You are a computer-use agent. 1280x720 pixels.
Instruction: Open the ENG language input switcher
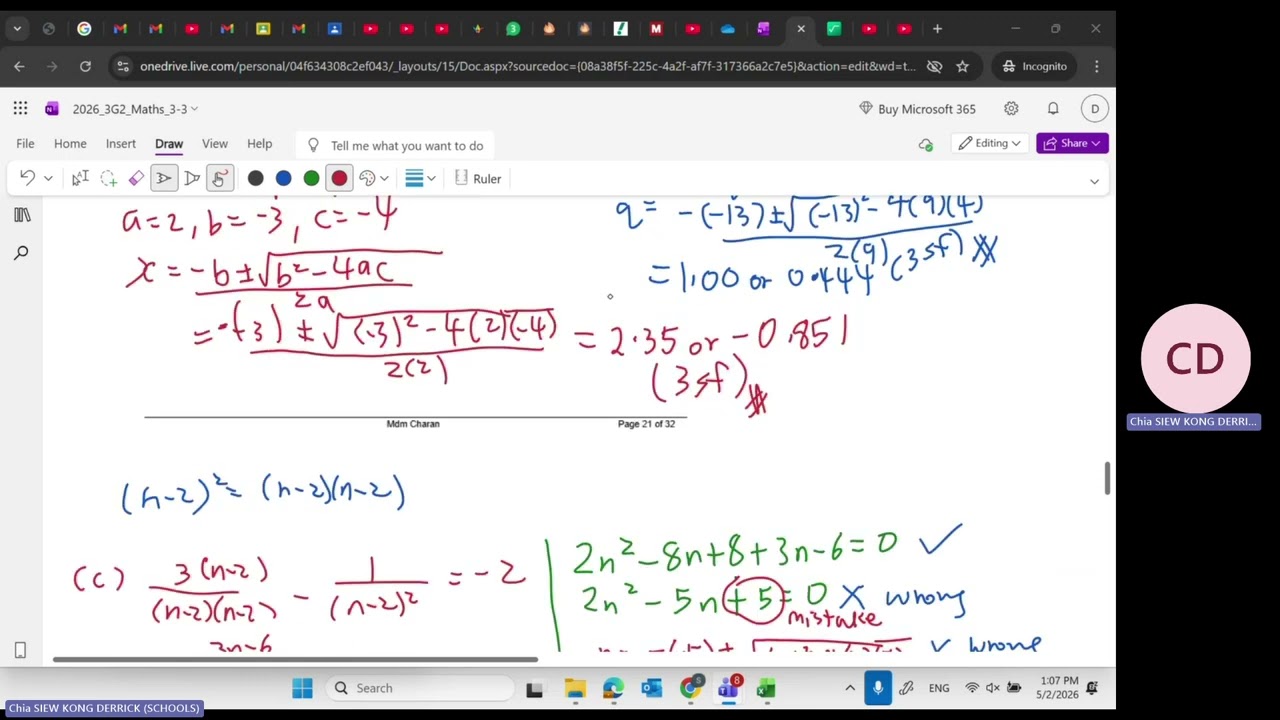(939, 688)
